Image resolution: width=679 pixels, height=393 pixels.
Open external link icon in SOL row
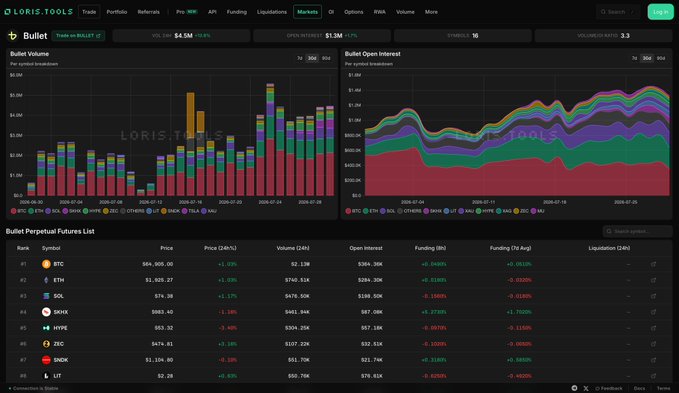[653, 296]
